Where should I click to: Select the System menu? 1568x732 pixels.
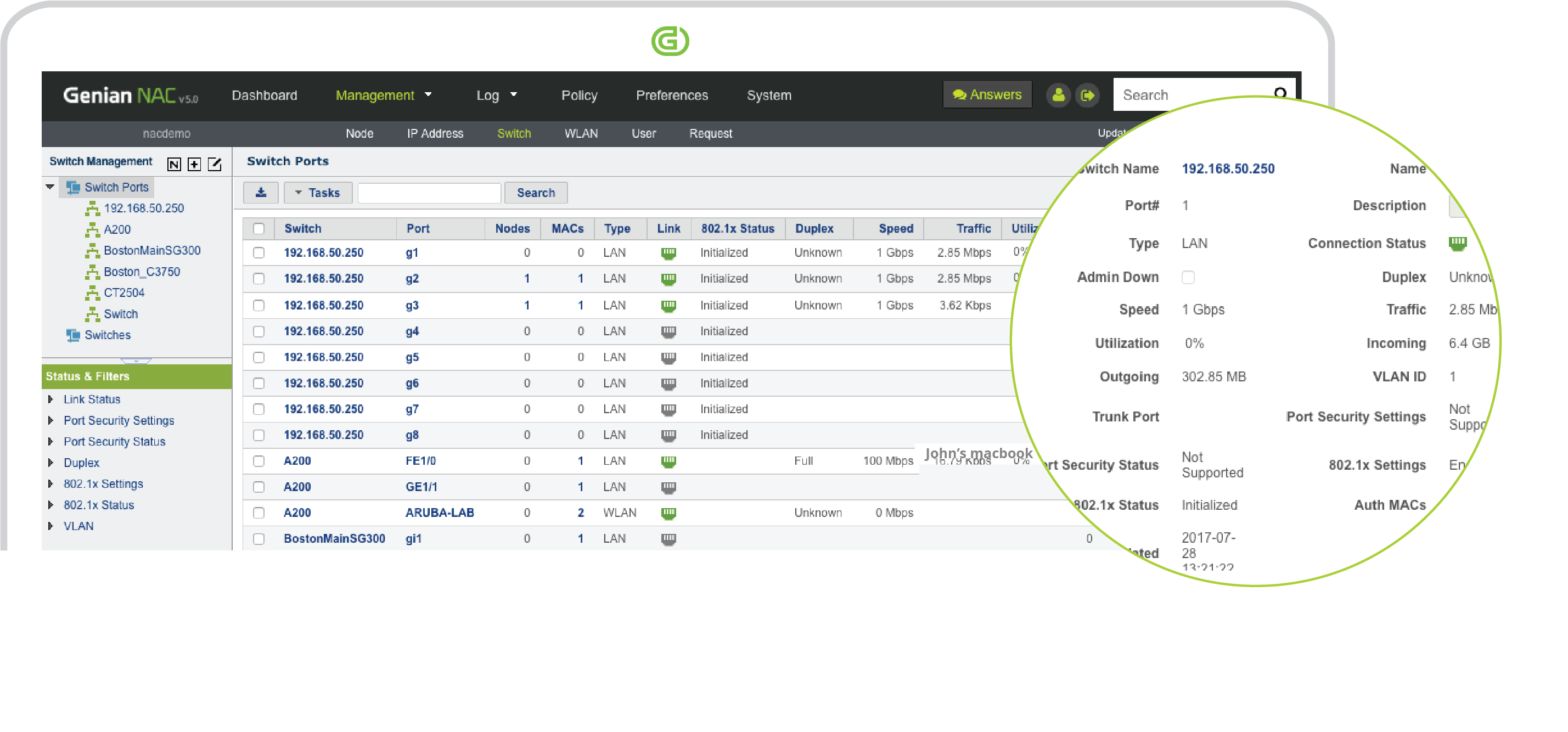tap(769, 95)
